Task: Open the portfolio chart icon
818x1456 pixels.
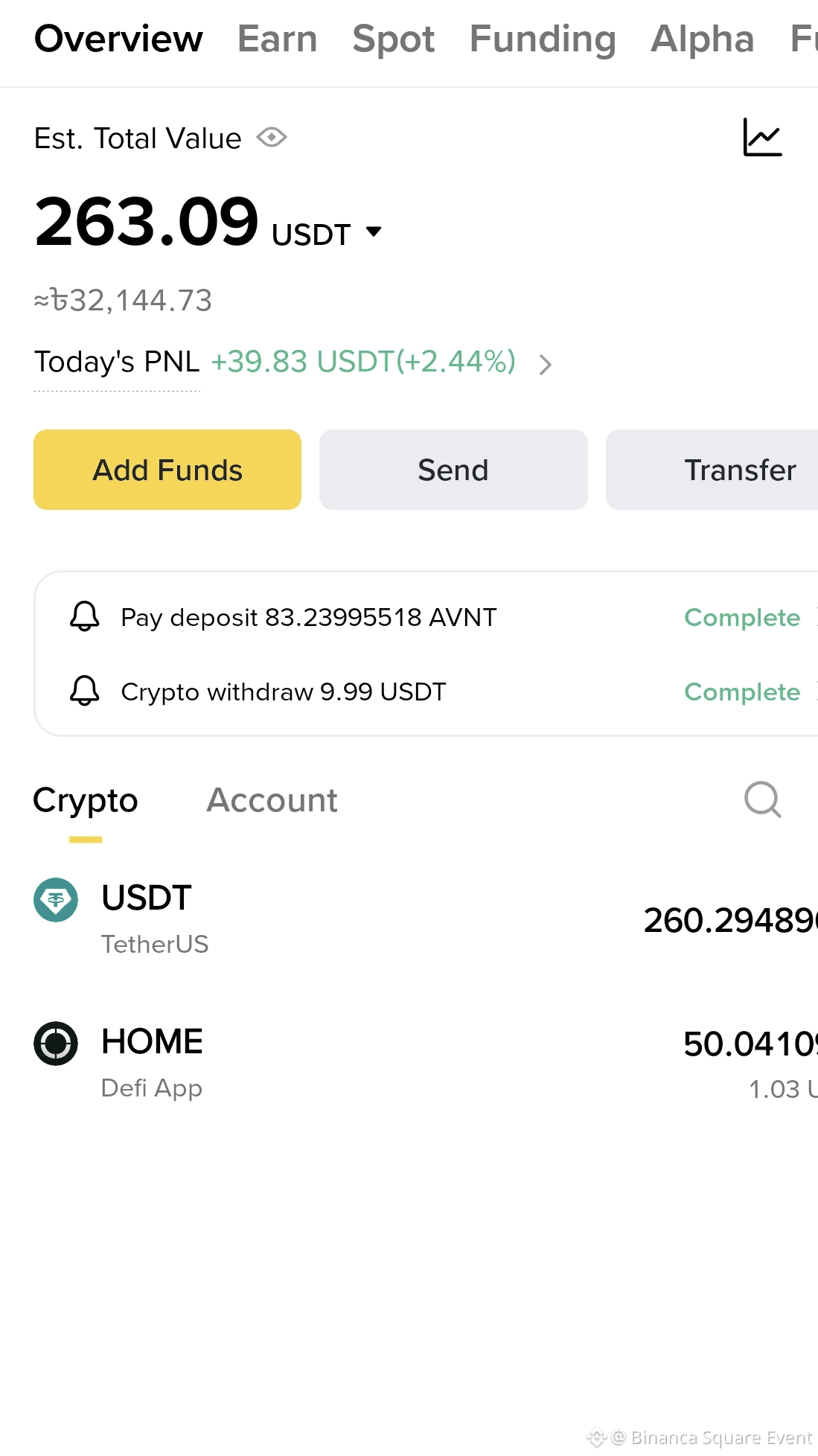Action: [x=763, y=138]
